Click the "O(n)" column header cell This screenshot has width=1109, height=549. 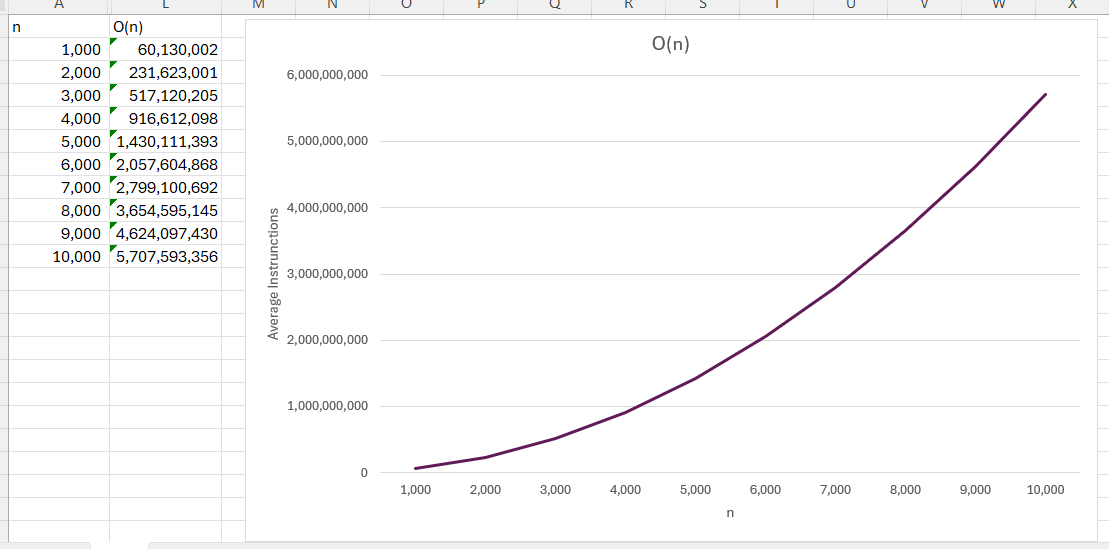[x=166, y=27]
